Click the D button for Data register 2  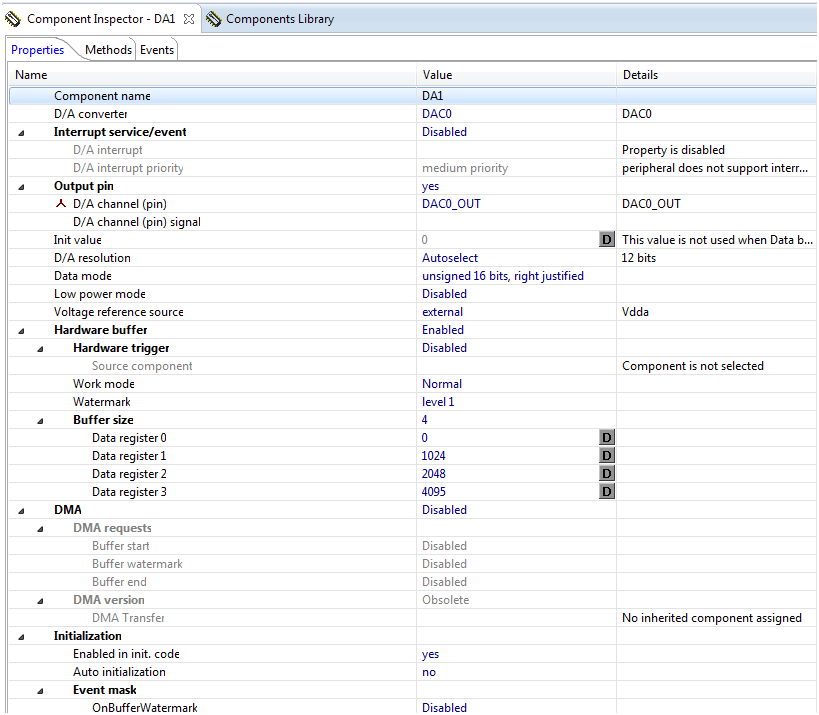click(606, 474)
